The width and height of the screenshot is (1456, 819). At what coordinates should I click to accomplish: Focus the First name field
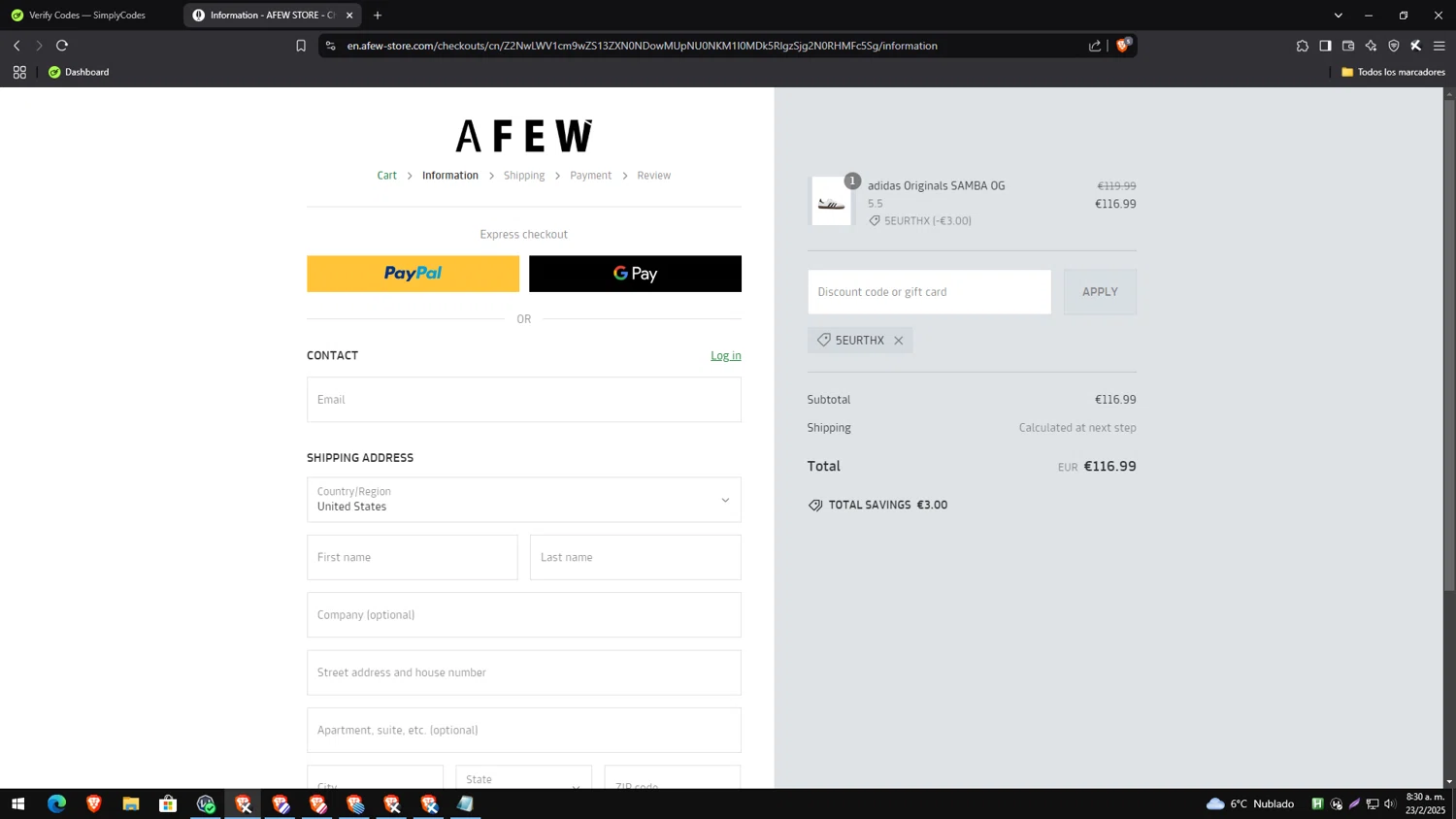tap(413, 557)
